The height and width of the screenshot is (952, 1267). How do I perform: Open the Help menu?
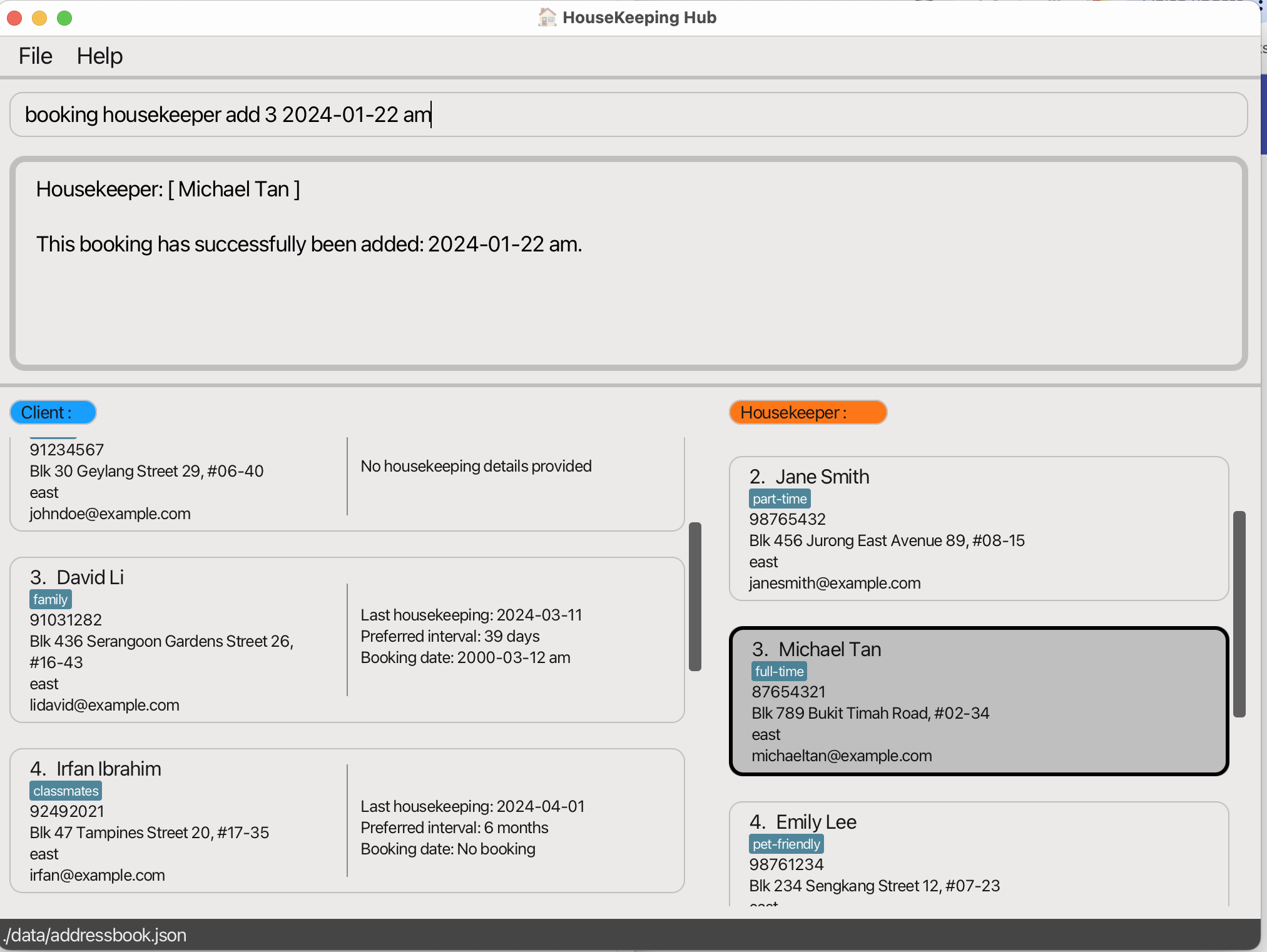[x=99, y=56]
